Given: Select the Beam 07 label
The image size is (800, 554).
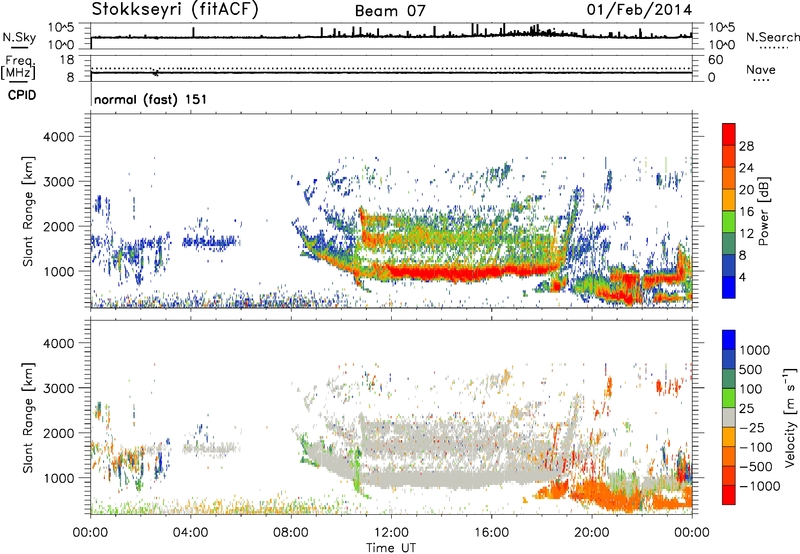Looking at the screenshot, I should point(390,11).
